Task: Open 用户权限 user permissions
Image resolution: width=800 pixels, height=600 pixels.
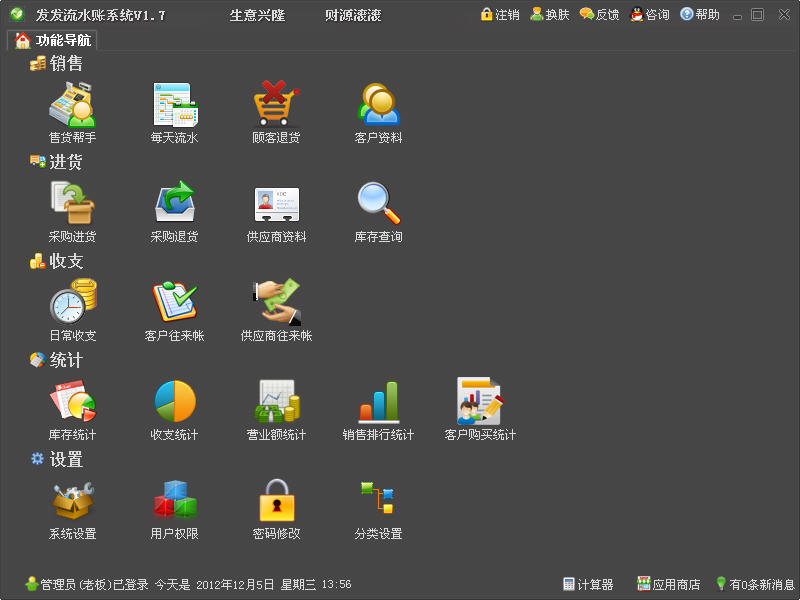Action: point(174,509)
